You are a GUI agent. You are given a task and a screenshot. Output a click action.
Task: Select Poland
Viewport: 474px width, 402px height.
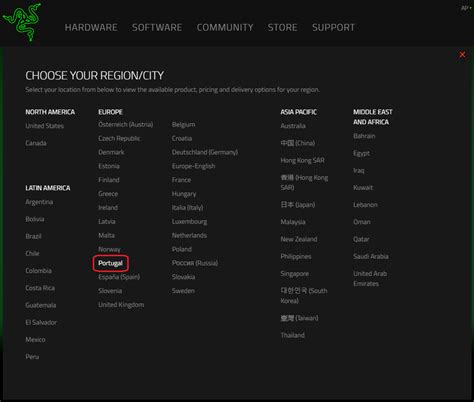pos(182,249)
